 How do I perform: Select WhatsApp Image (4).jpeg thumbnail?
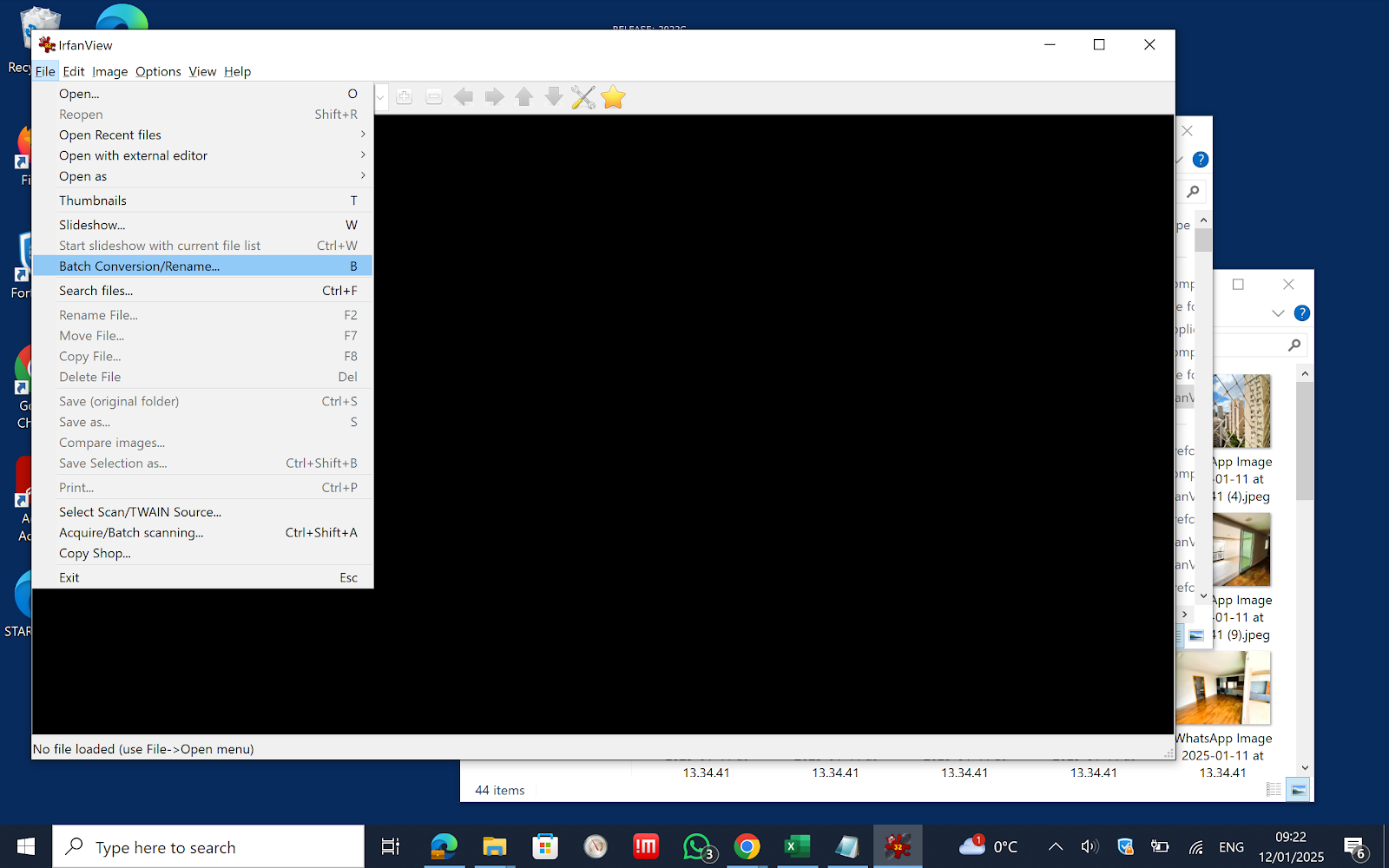click(x=1242, y=411)
